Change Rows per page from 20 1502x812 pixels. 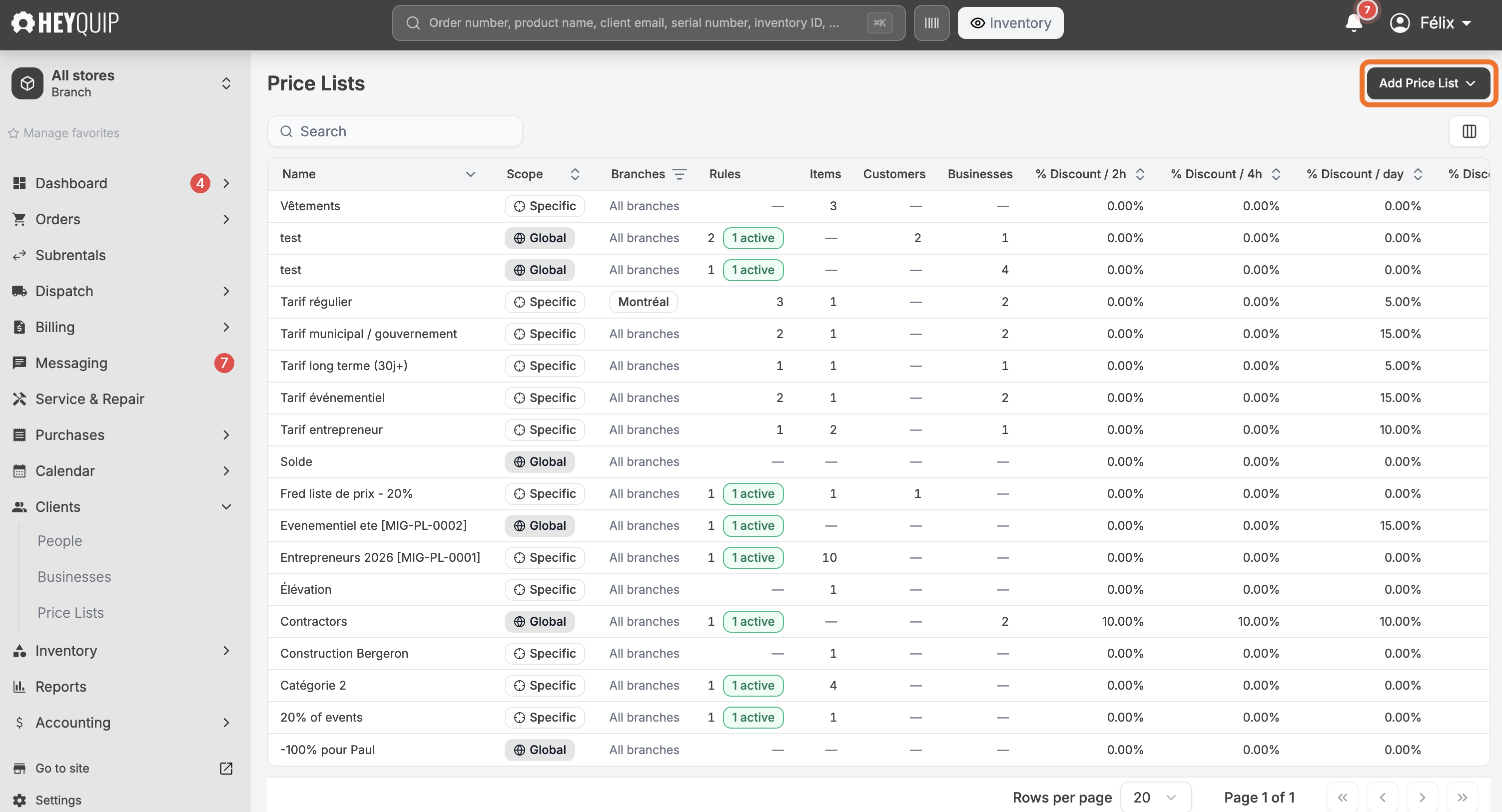1156,797
